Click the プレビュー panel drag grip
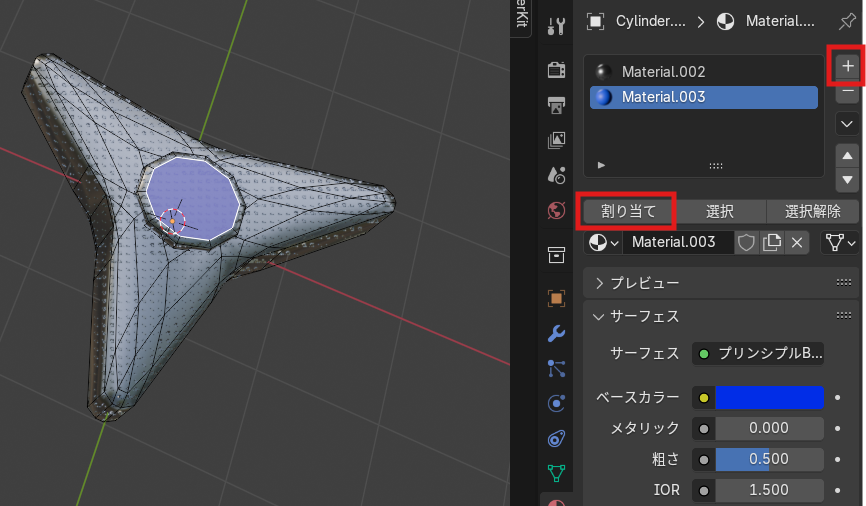 [x=843, y=283]
